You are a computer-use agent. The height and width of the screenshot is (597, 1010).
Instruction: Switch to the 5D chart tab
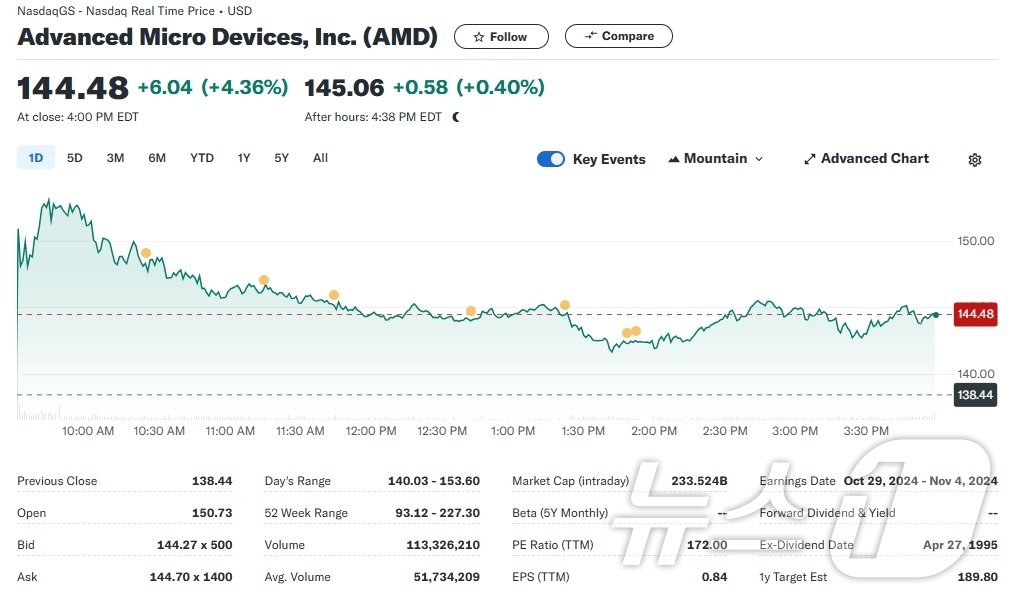pos(74,157)
